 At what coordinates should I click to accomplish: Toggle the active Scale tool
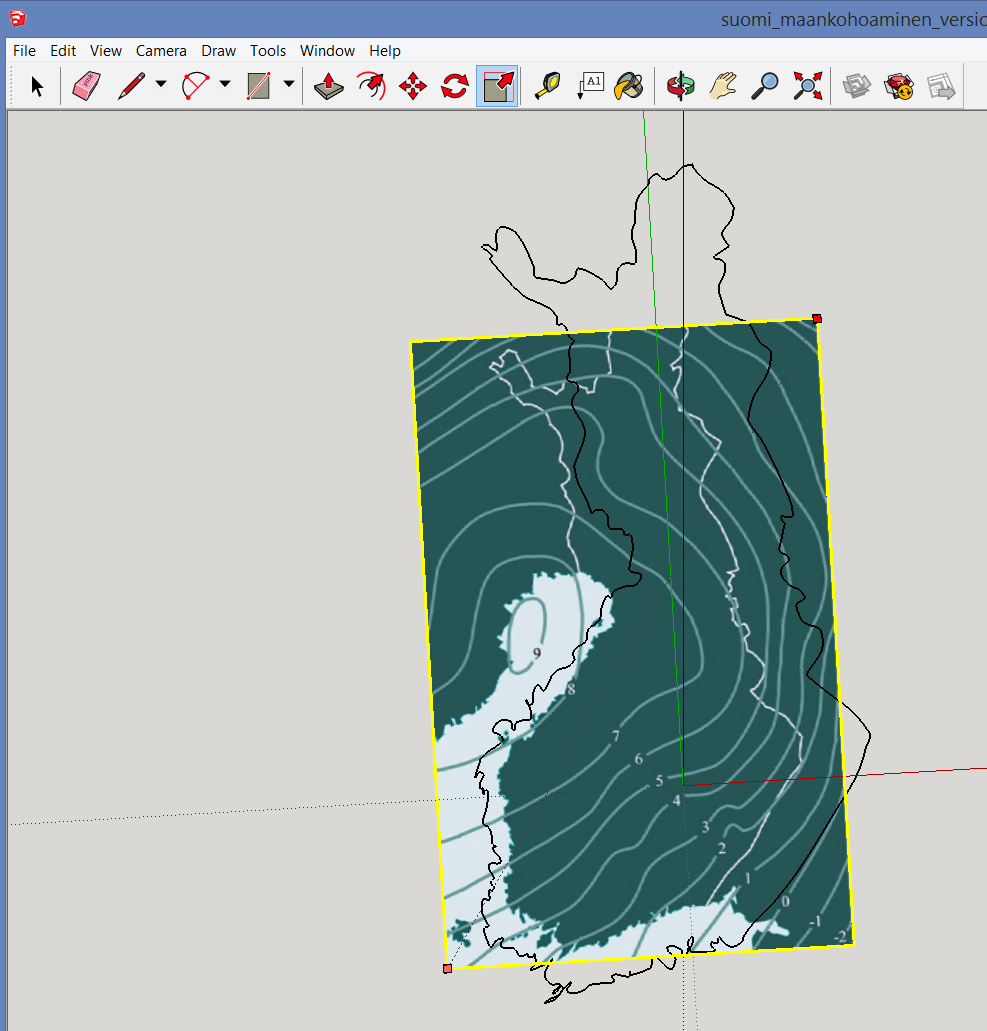497,86
